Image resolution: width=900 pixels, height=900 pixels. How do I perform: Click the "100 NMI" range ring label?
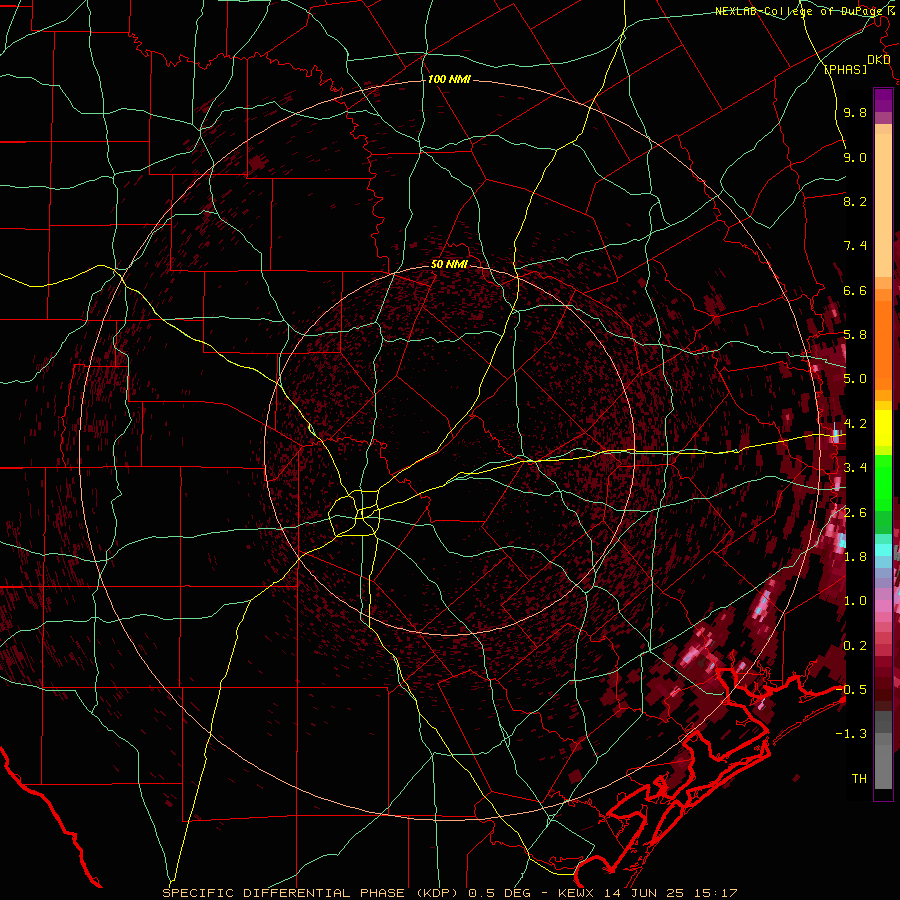click(x=449, y=79)
